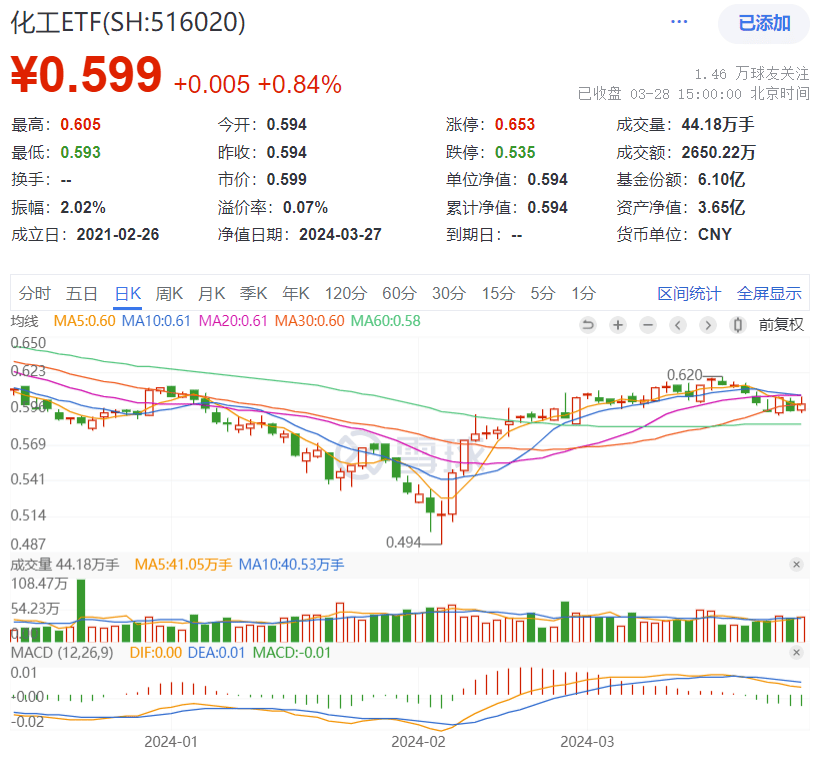
Task: Dismiss the 成交量 volume panel via its × toggle
Action: 796,564
